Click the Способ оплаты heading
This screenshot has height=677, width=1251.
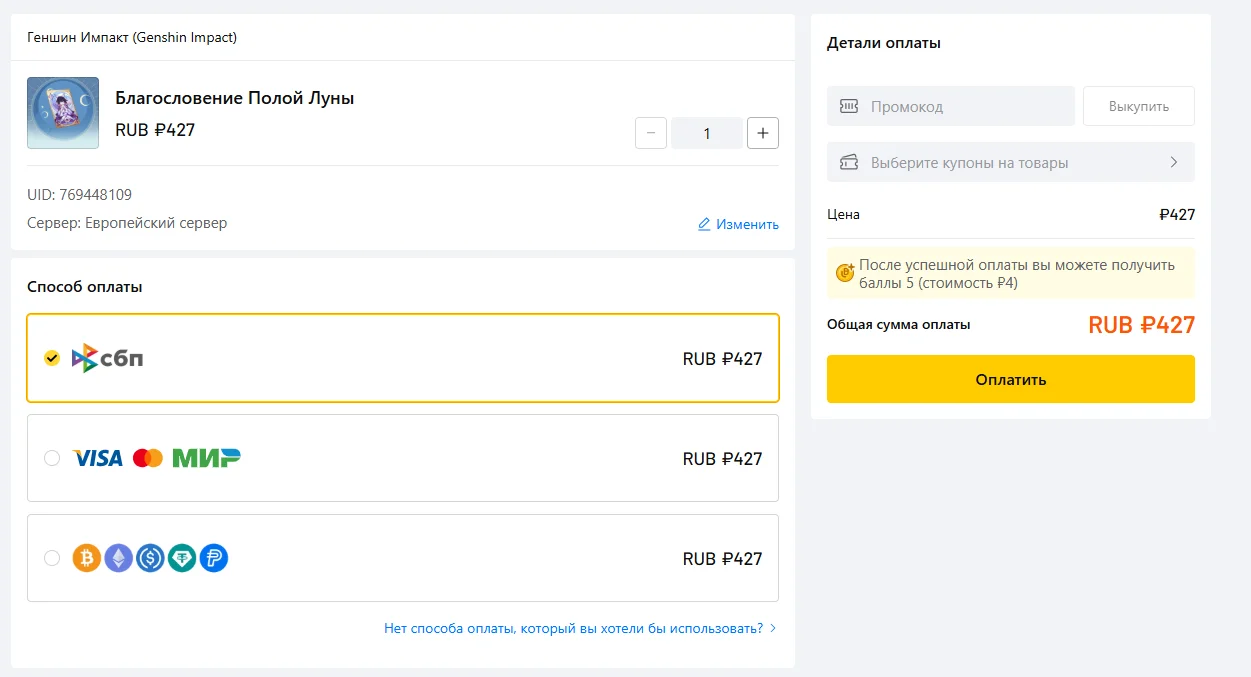point(85,287)
